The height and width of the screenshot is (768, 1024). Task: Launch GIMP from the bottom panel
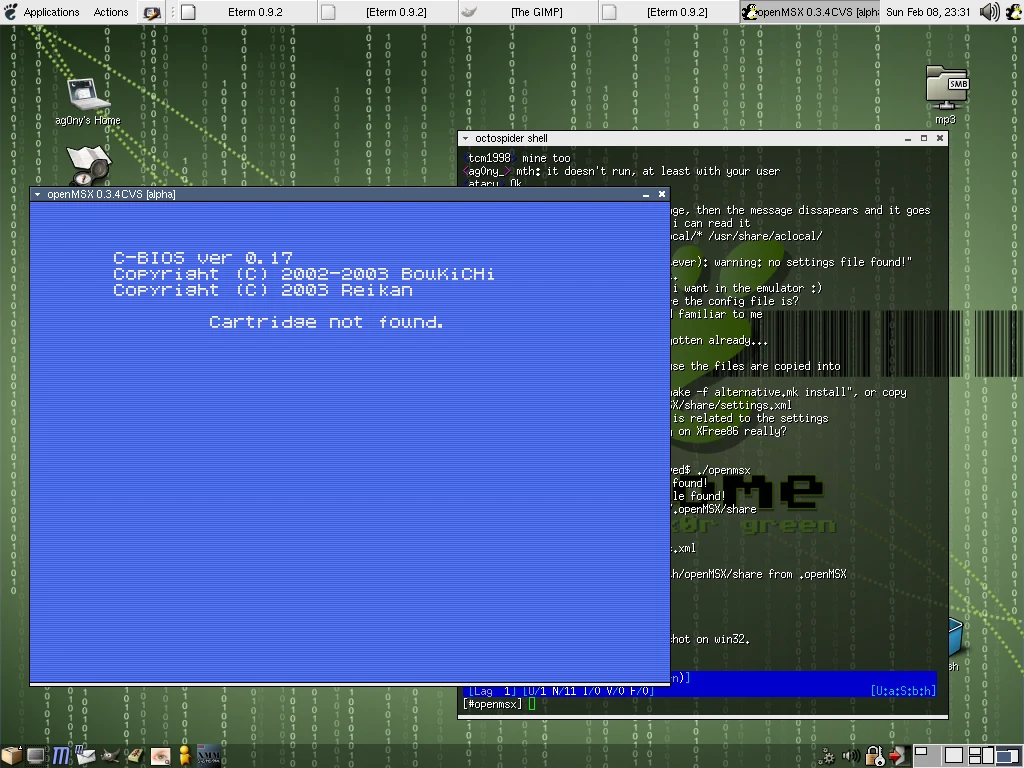pos(110,756)
